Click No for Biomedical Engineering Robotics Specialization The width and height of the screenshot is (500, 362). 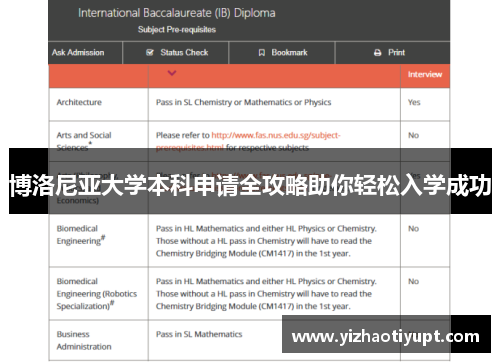tap(414, 281)
